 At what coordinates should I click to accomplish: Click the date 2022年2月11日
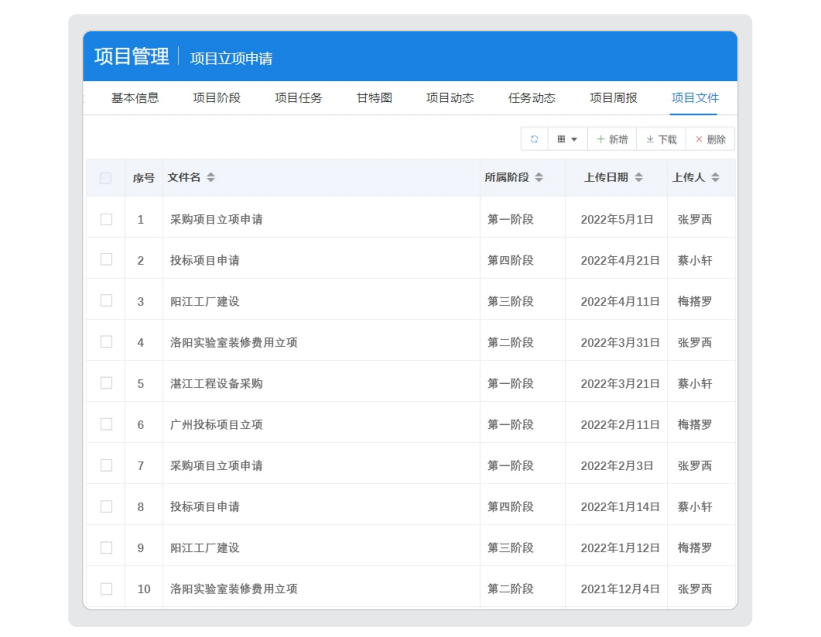pos(620,424)
